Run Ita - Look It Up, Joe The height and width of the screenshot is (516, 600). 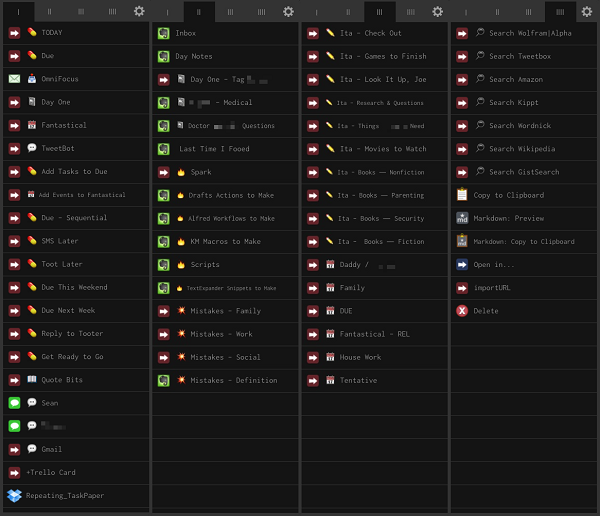point(375,80)
